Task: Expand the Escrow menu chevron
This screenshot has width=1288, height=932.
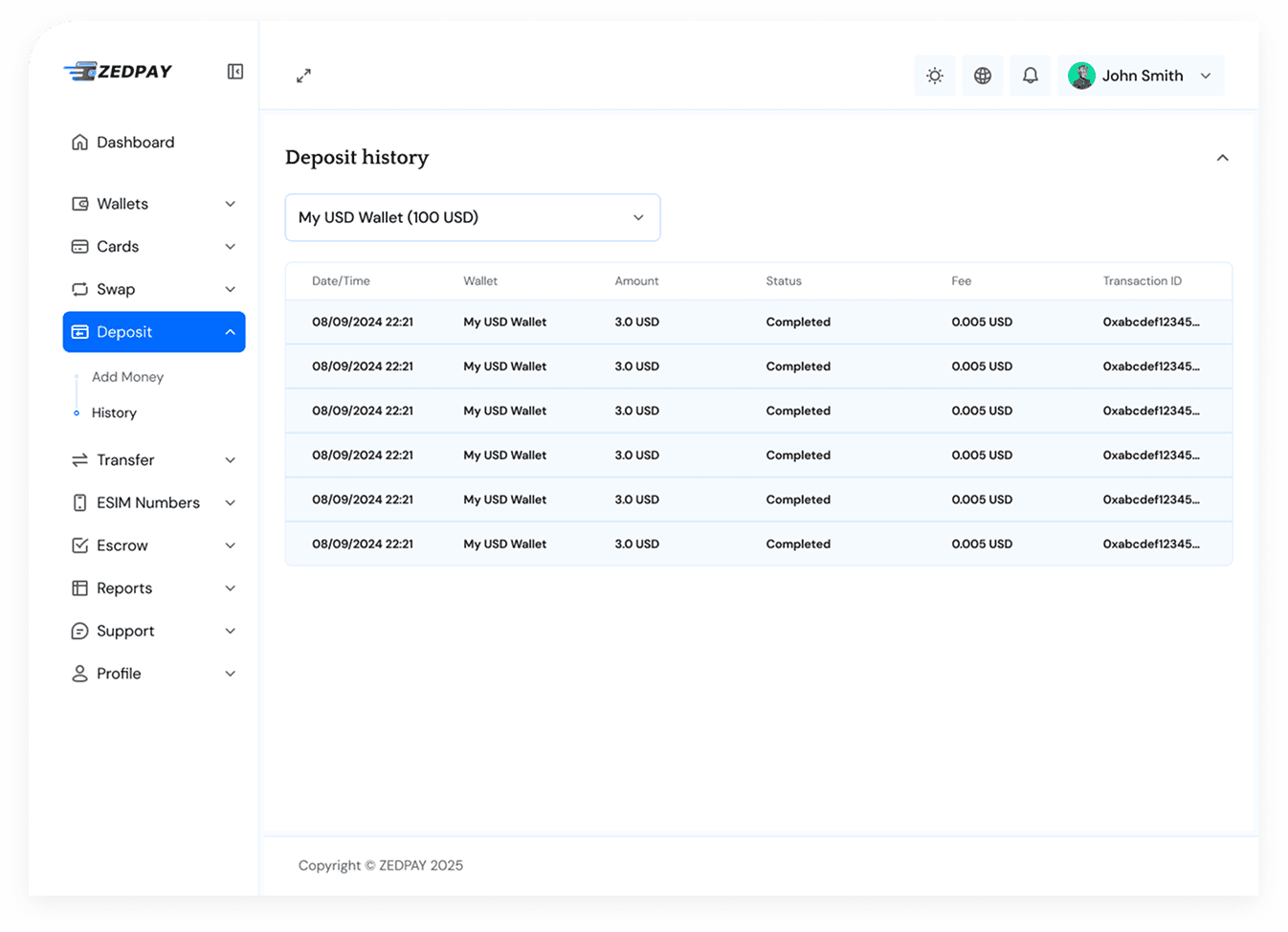Action: coord(231,545)
